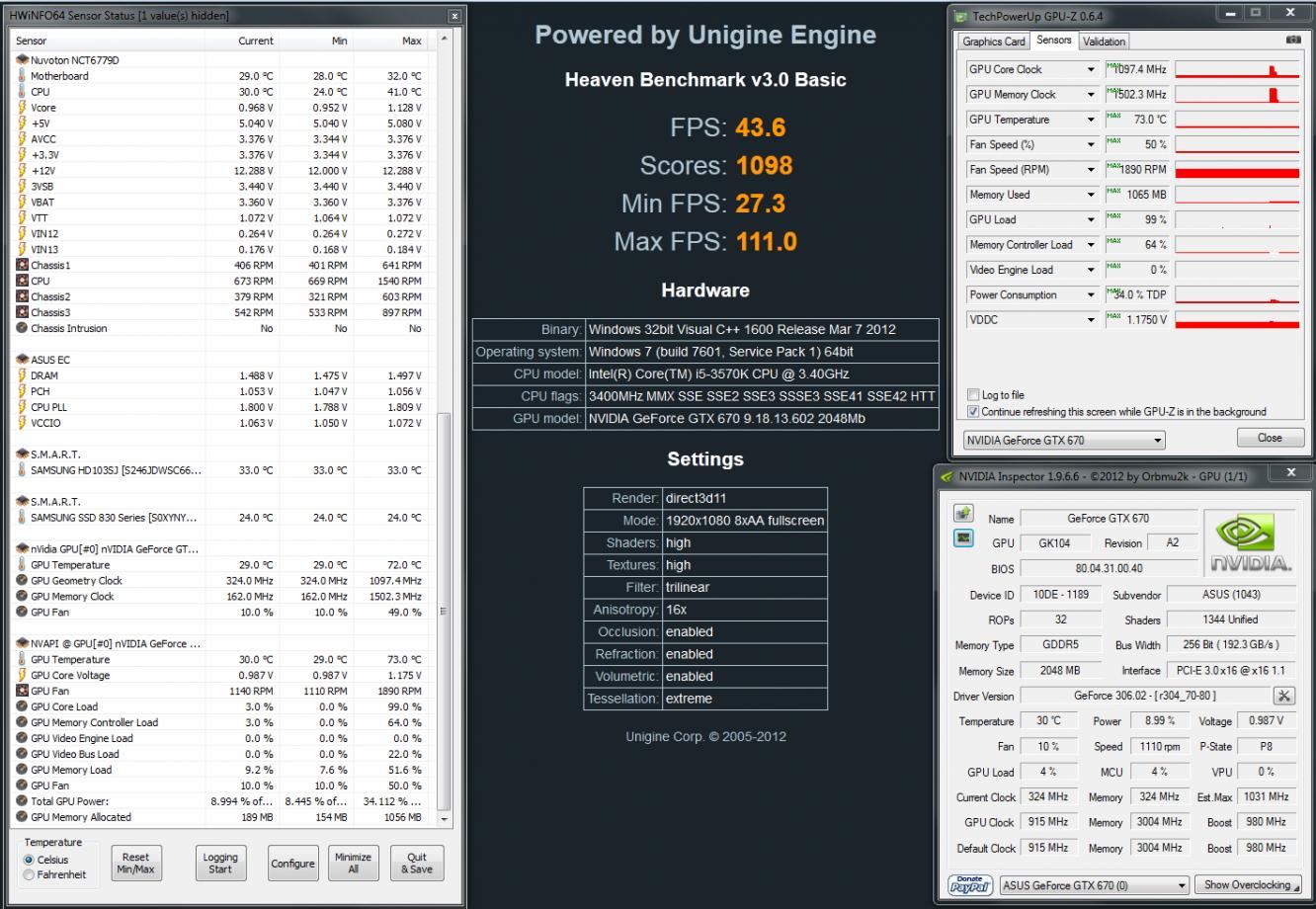Open the Fan Speed (RPM) dropdown

coord(1092,170)
